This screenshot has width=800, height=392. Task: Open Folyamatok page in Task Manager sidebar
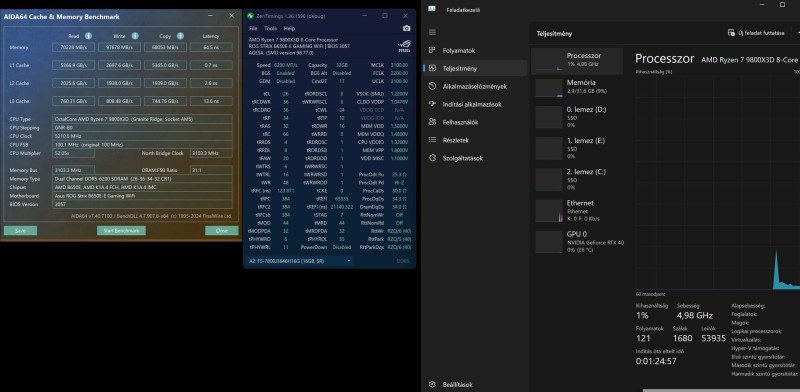(475, 51)
